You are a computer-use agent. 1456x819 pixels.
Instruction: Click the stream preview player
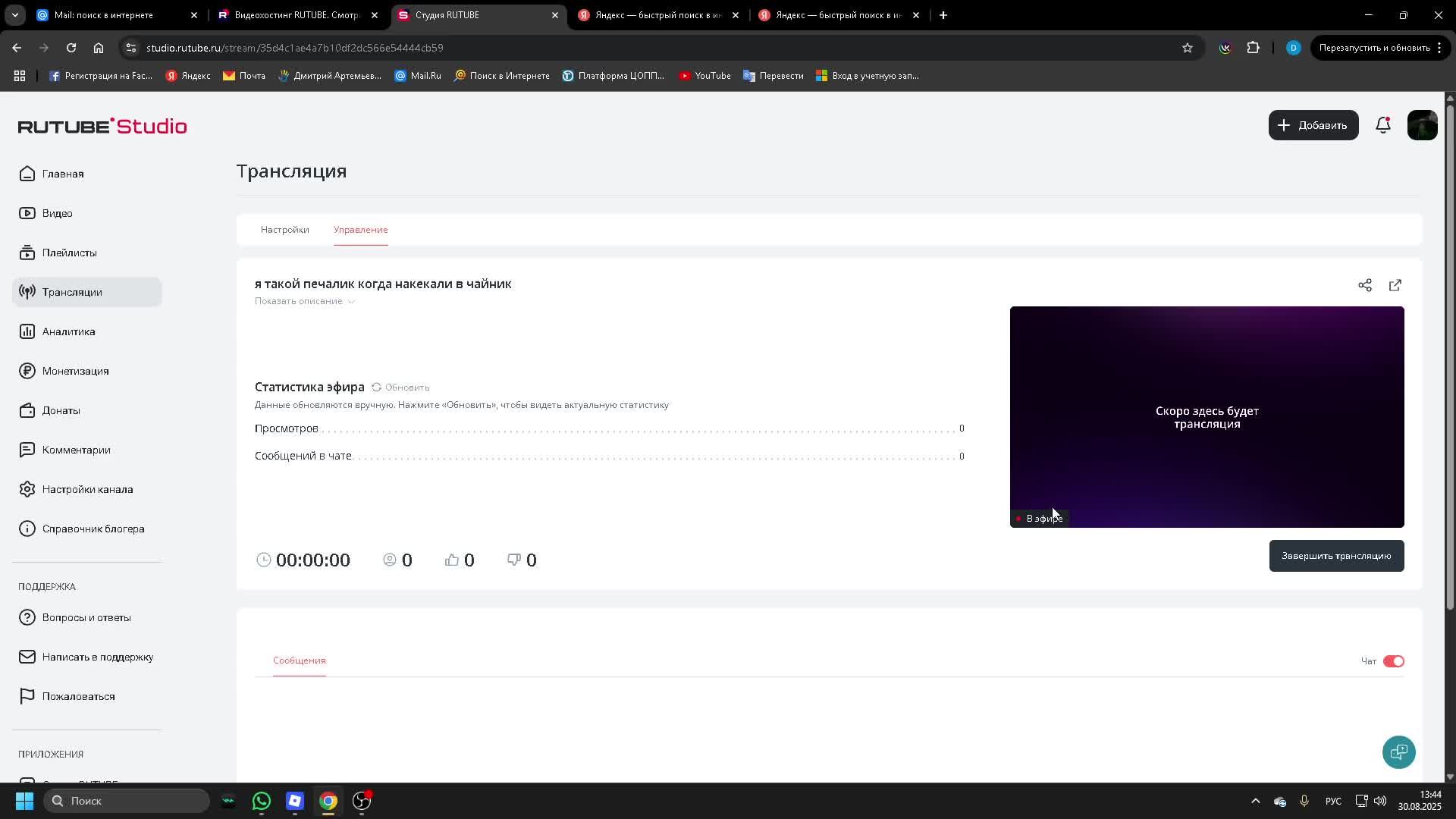(x=1206, y=416)
